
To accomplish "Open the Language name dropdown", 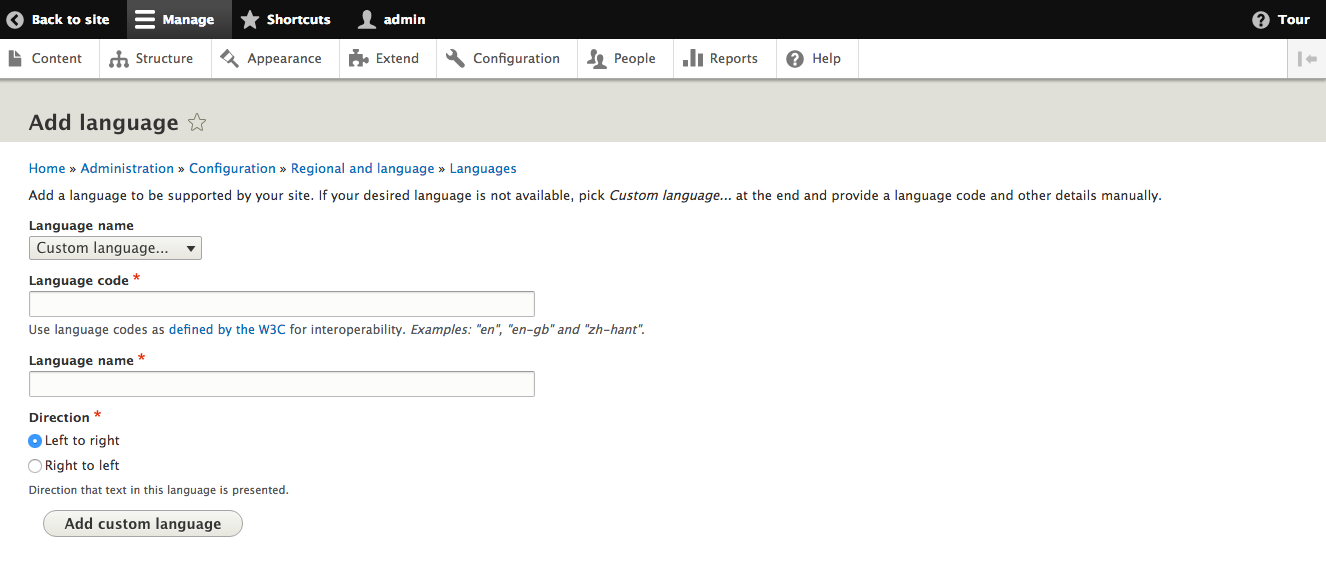I will [115, 248].
